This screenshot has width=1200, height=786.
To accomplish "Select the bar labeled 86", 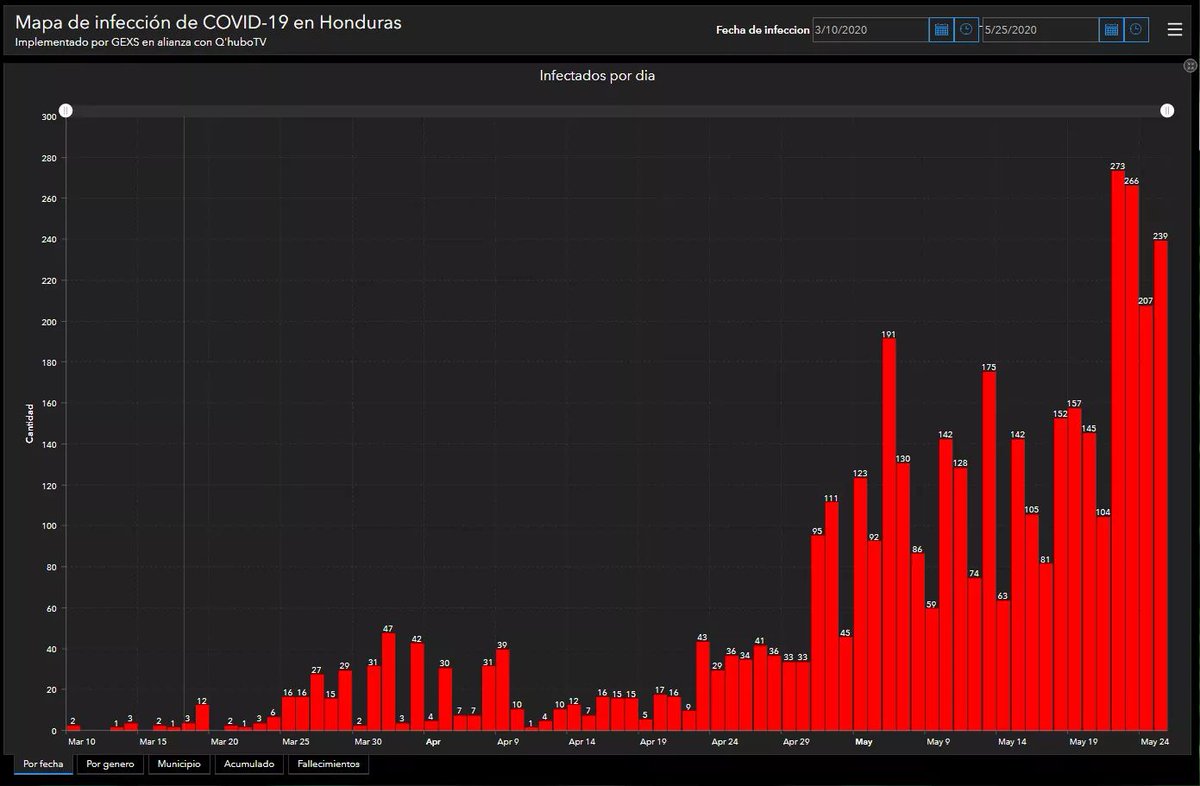I will pos(917,643).
